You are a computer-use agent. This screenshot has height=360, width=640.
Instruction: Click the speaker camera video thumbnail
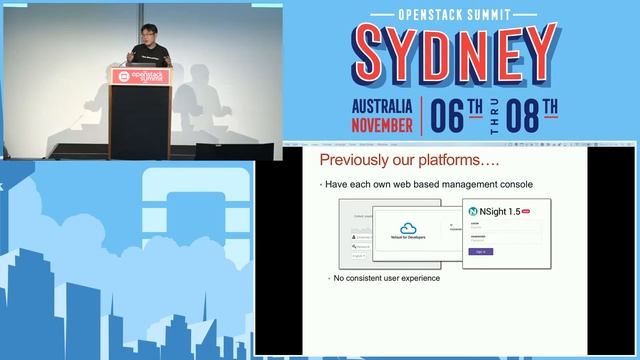(143, 82)
